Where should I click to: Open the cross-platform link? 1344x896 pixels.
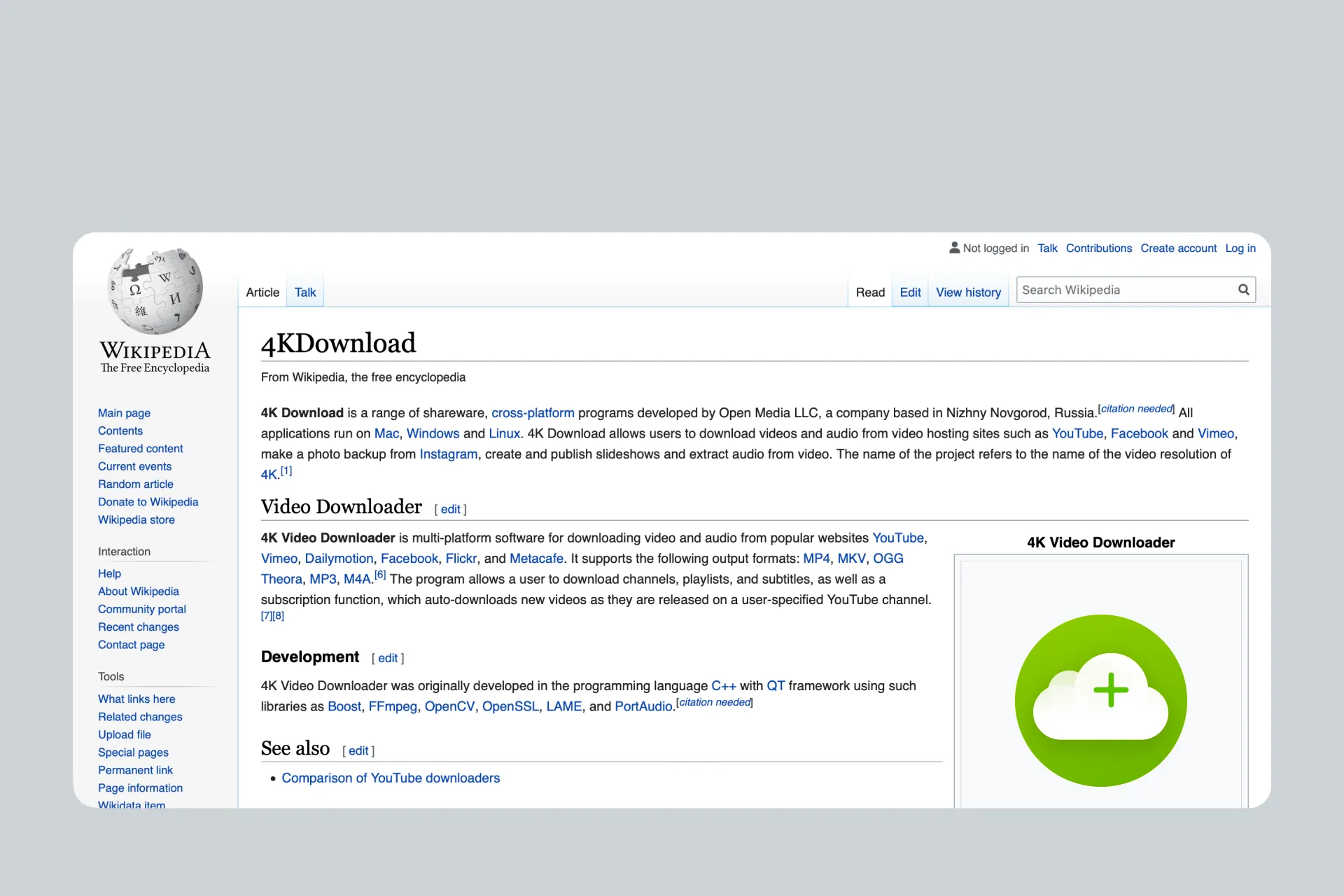(x=533, y=413)
